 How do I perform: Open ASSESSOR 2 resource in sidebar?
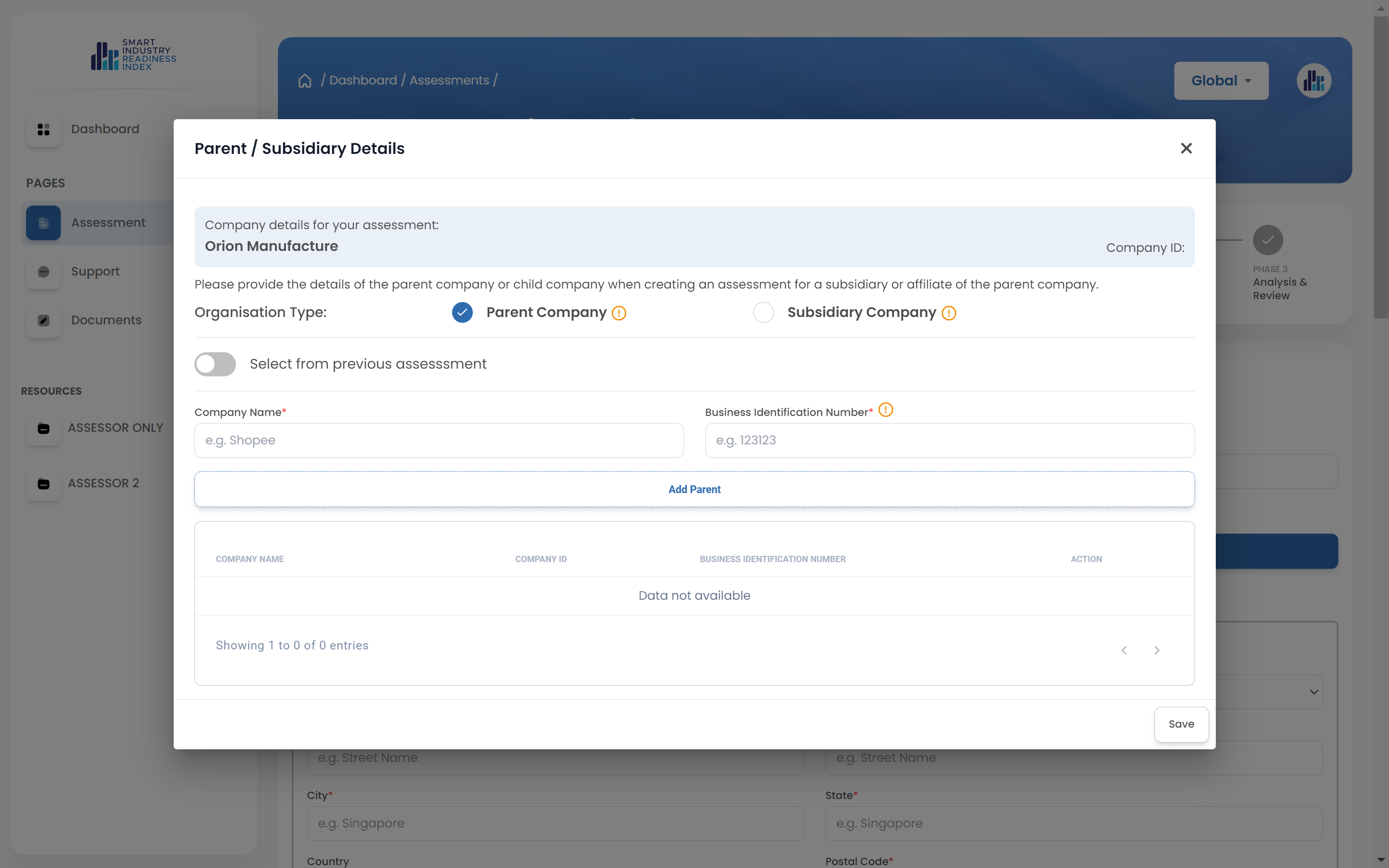[x=103, y=483]
